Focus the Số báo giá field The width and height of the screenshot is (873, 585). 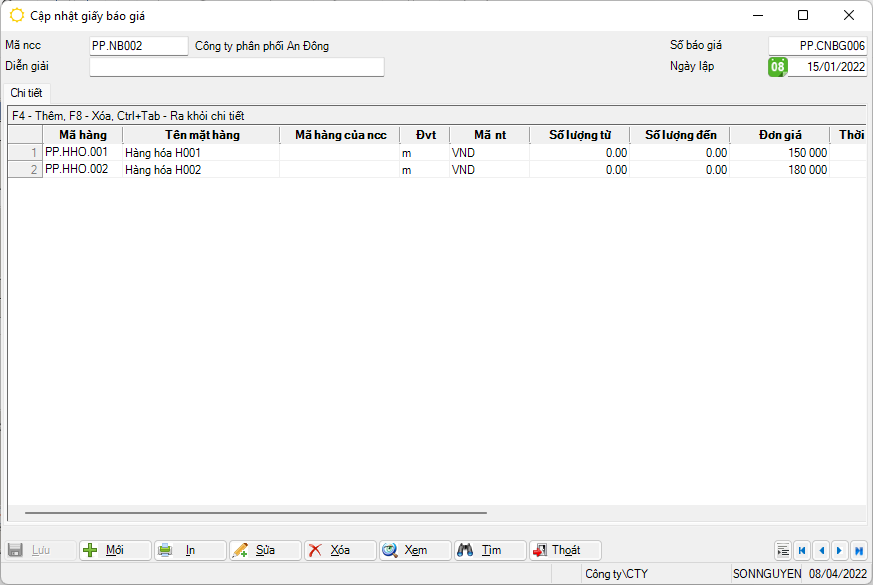816,46
